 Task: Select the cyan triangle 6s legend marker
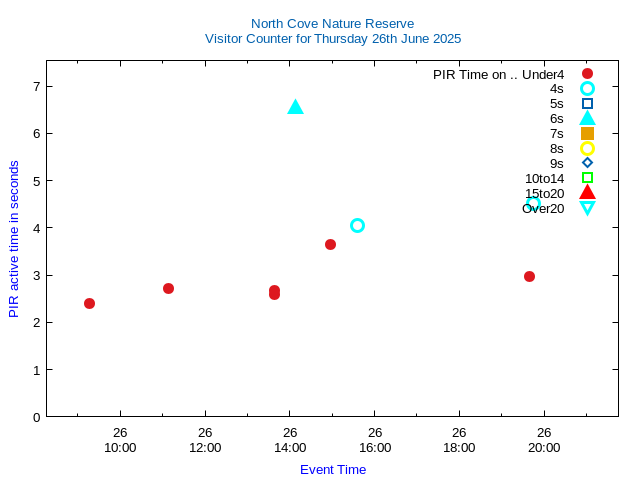[587, 118]
